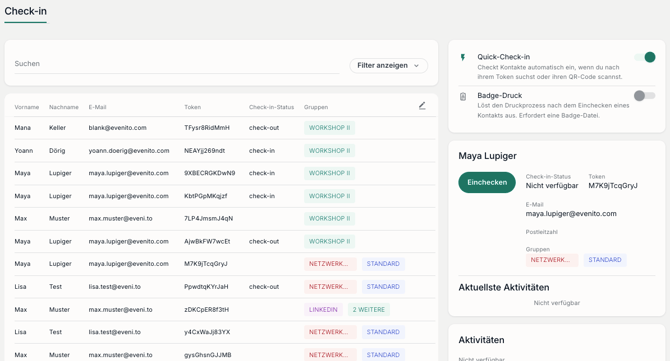Click token NEAYjj269ndt

[204, 151]
